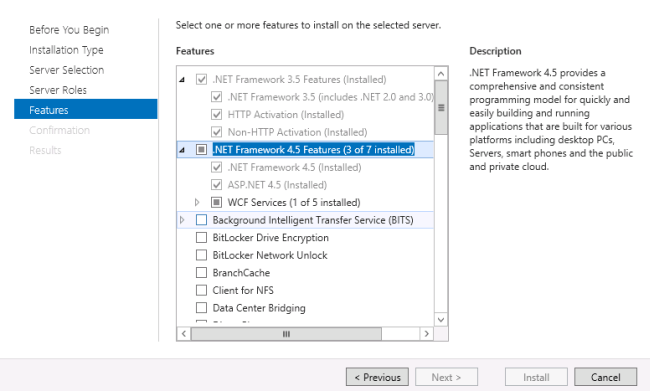Expand Background Intelligent Transfer Service node
This screenshot has width=650, height=391.
pyautogui.click(x=182, y=220)
